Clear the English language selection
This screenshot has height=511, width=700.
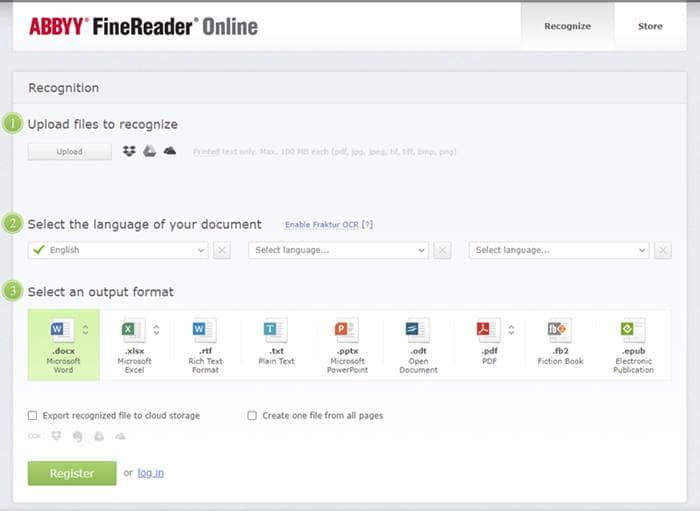point(222,250)
